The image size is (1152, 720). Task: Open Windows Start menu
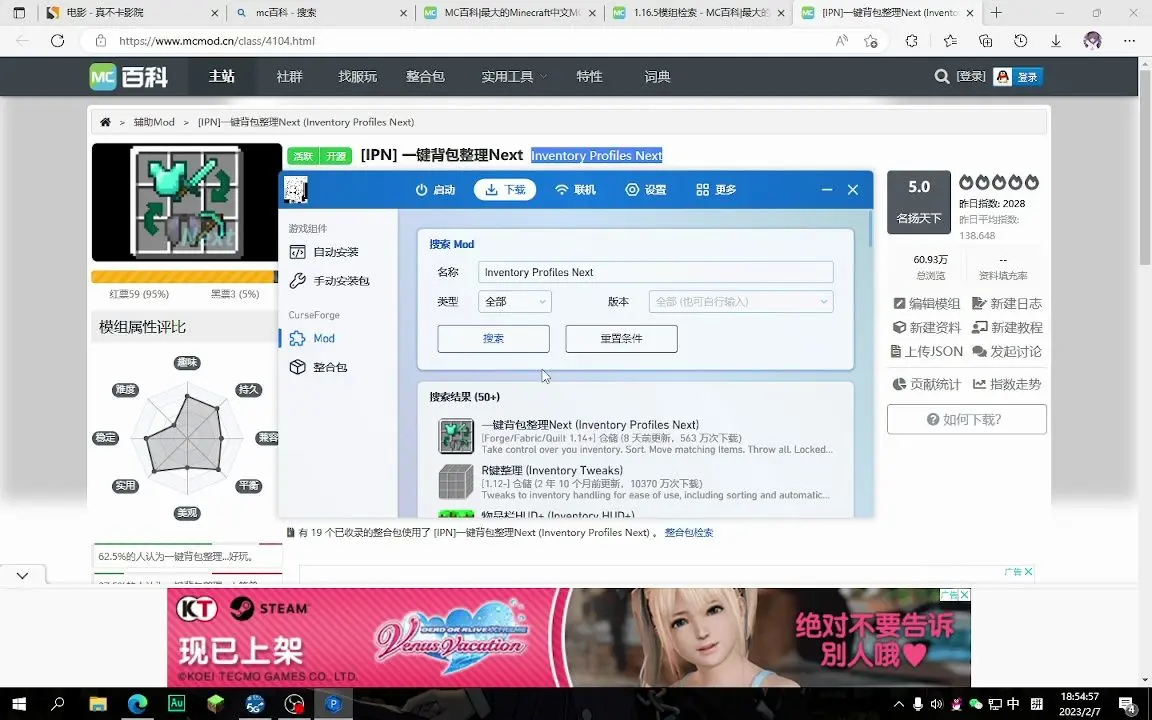pyautogui.click(x=19, y=704)
